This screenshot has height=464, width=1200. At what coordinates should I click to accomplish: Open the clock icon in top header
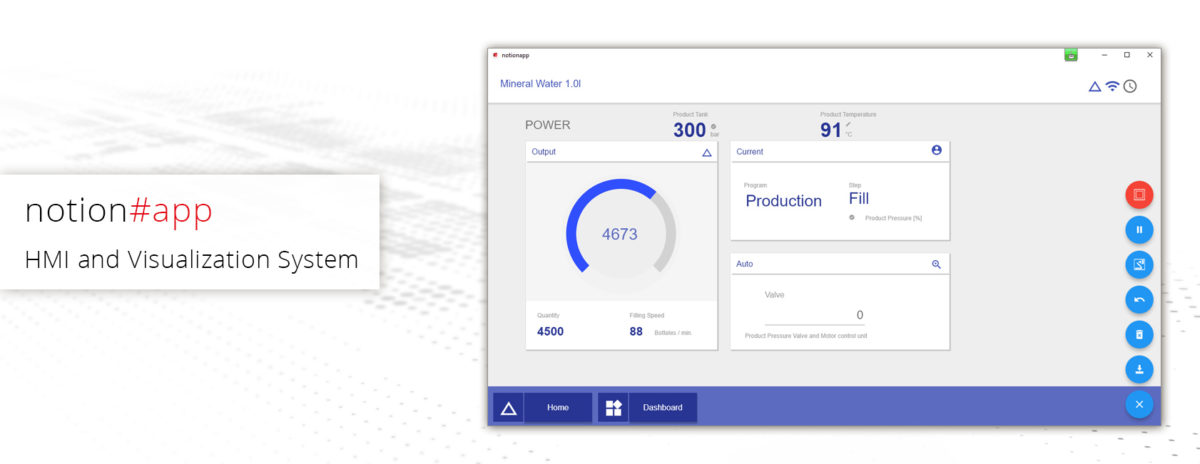[1130, 86]
